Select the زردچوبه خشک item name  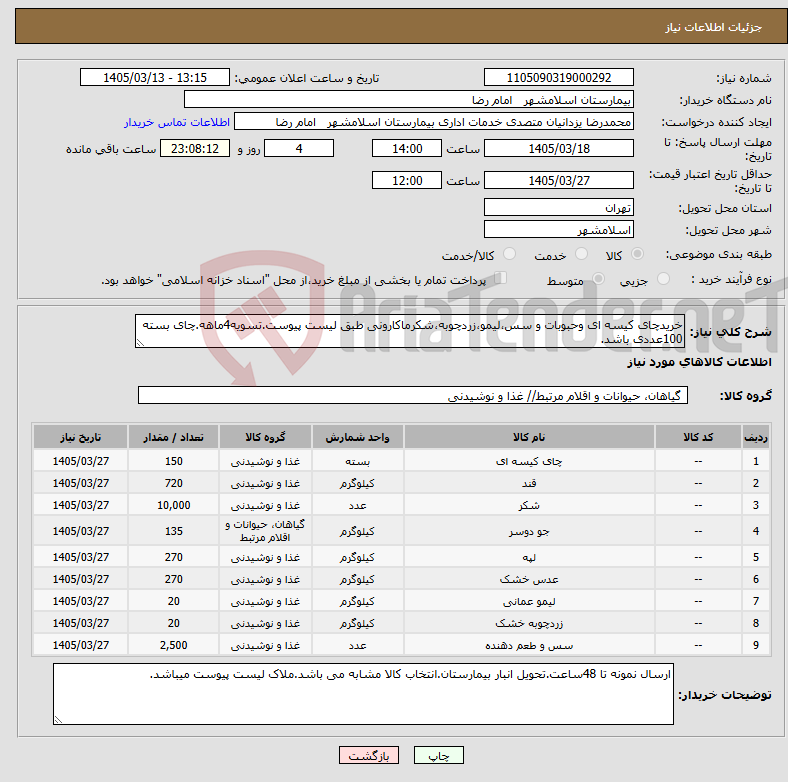pyautogui.click(x=529, y=624)
